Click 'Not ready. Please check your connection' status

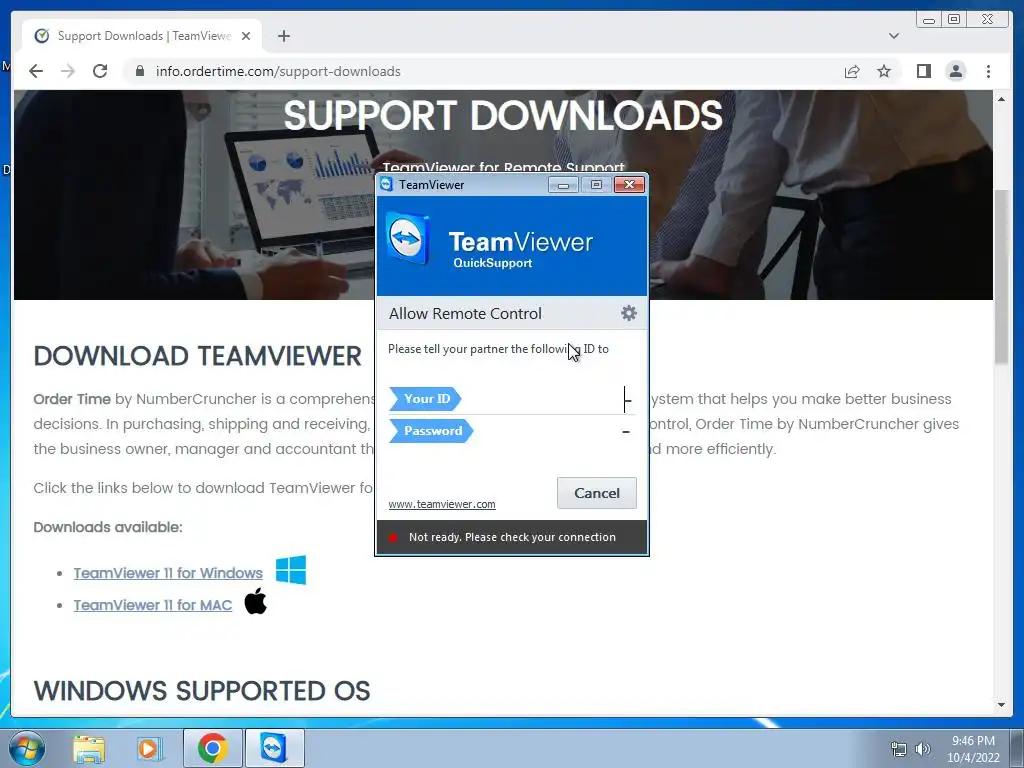[512, 537]
